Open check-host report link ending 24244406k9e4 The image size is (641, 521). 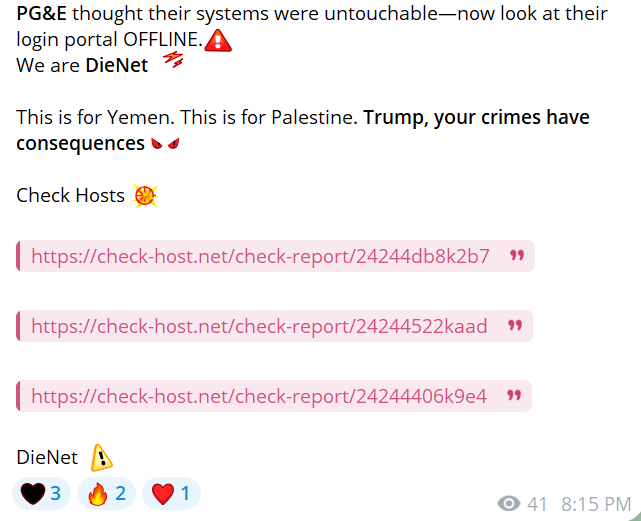(x=258, y=396)
